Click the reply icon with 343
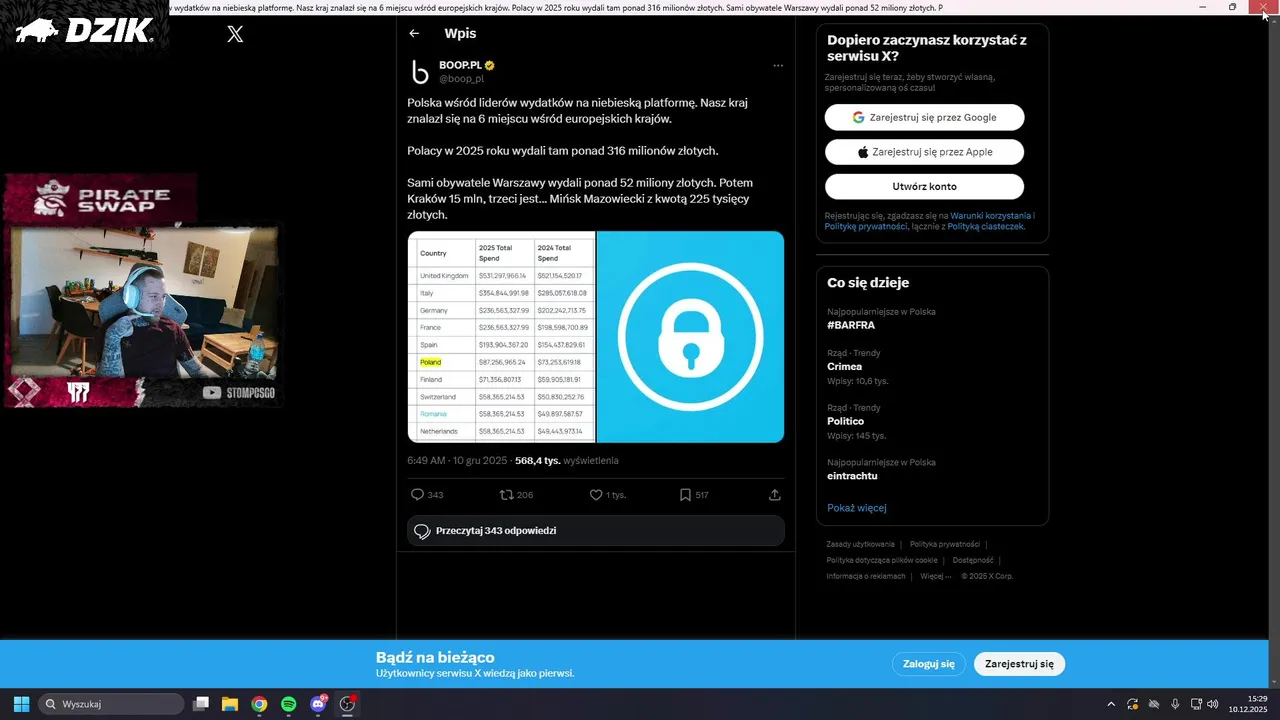1280x720 pixels. [x=418, y=495]
